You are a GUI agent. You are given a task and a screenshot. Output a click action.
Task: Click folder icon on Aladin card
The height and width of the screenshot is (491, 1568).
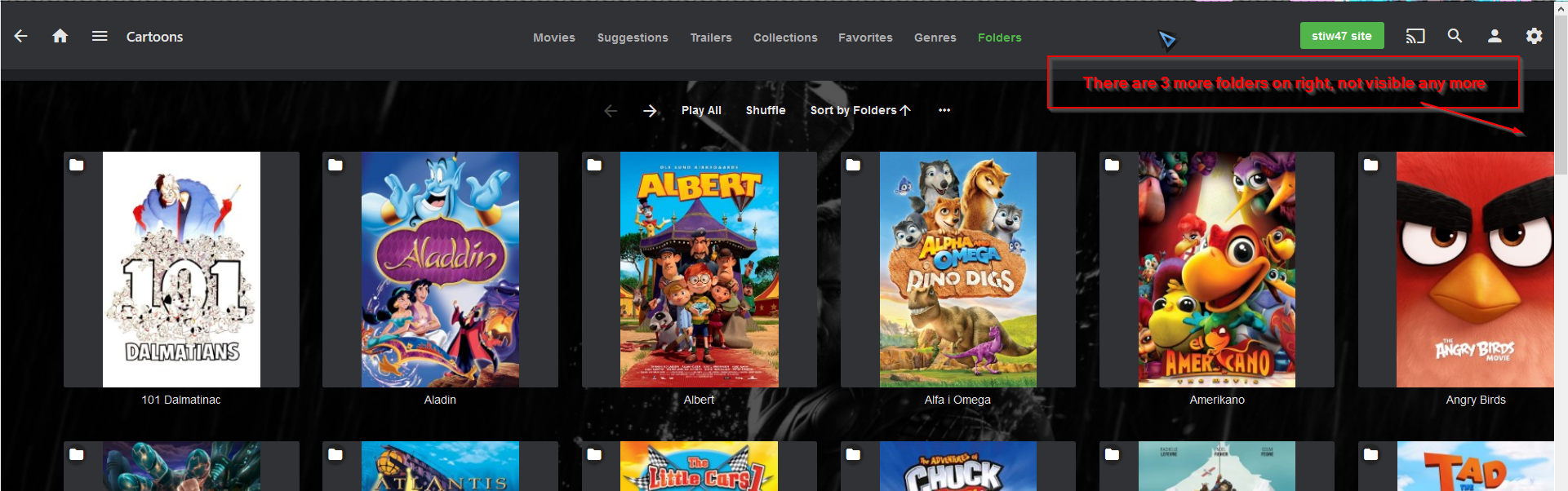[335, 165]
